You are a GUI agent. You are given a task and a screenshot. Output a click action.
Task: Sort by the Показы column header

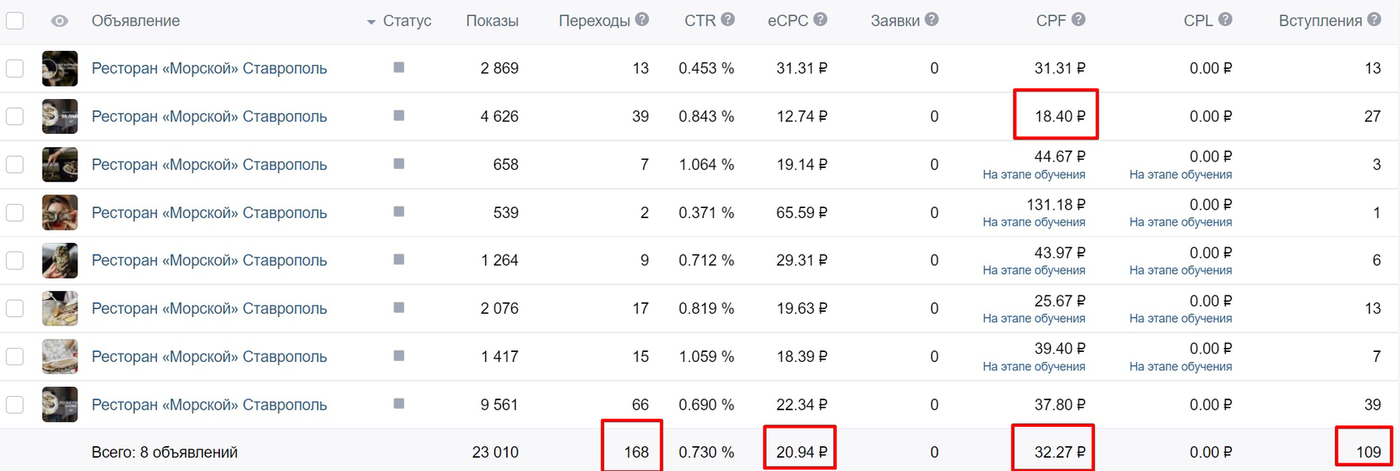coord(492,20)
